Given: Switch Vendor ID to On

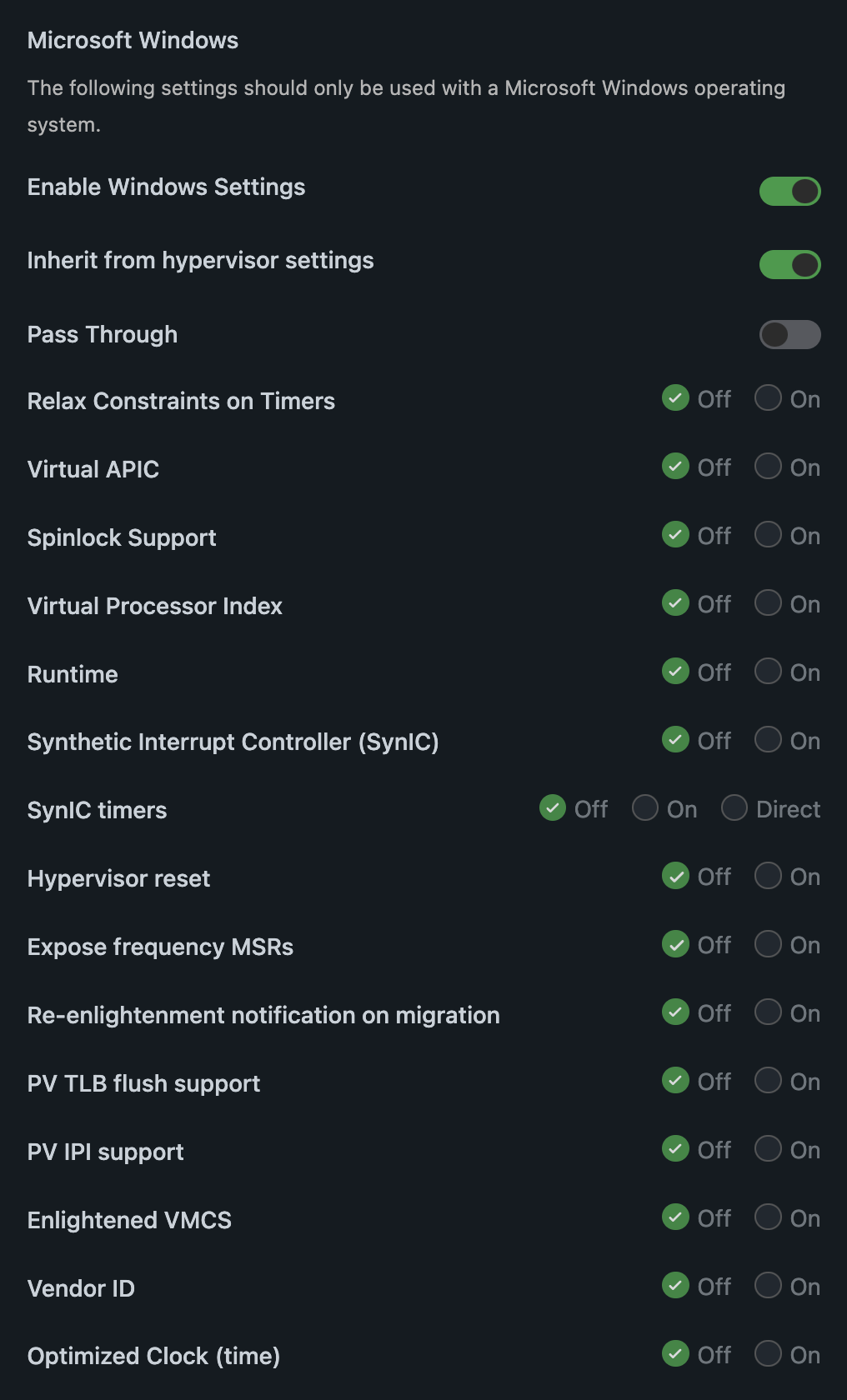Looking at the screenshot, I should pyautogui.click(x=768, y=1286).
